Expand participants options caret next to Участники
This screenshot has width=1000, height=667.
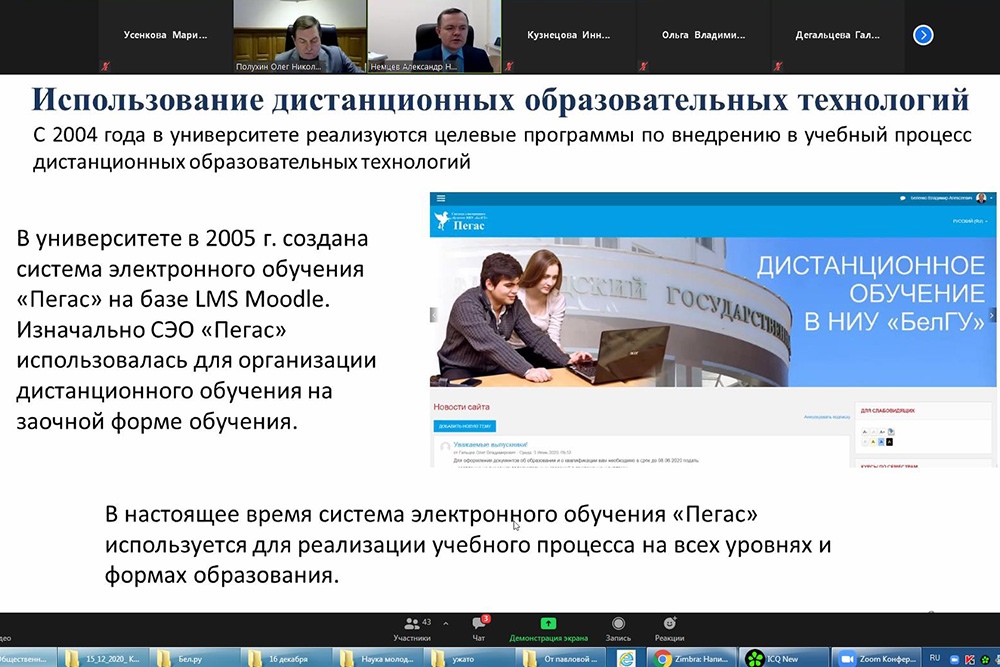coord(445,623)
